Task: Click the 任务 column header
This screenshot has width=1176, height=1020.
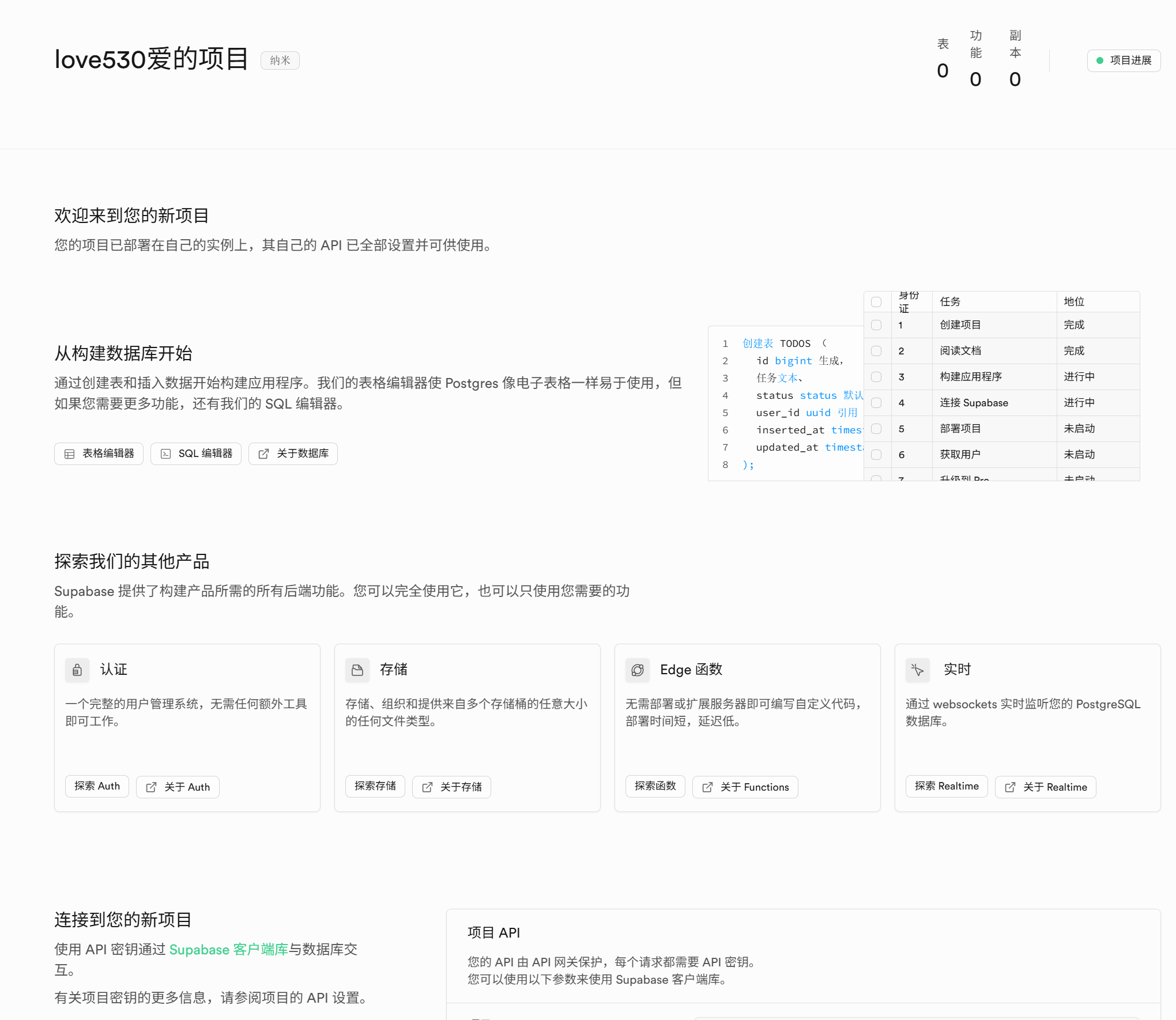Action: pyautogui.click(x=950, y=302)
